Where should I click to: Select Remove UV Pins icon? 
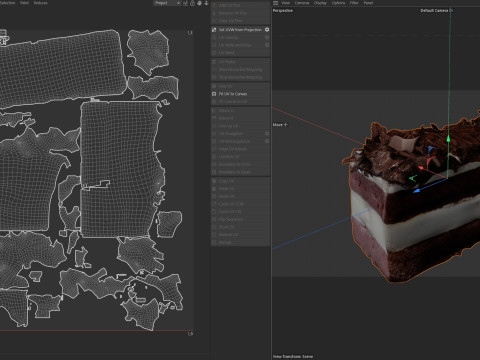pos(214,13)
